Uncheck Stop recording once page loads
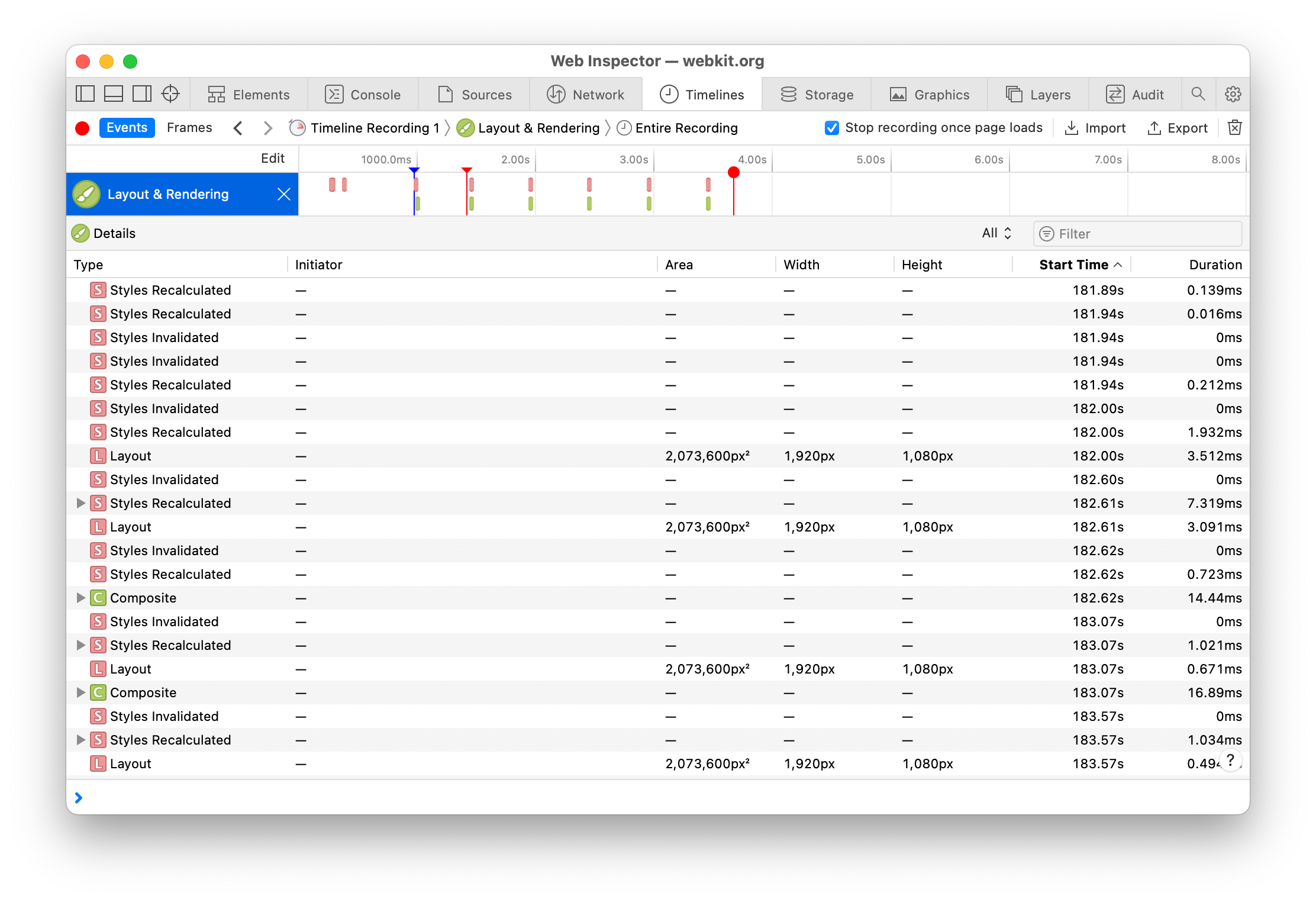This screenshot has width=1316, height=902. tap(831, 128)
